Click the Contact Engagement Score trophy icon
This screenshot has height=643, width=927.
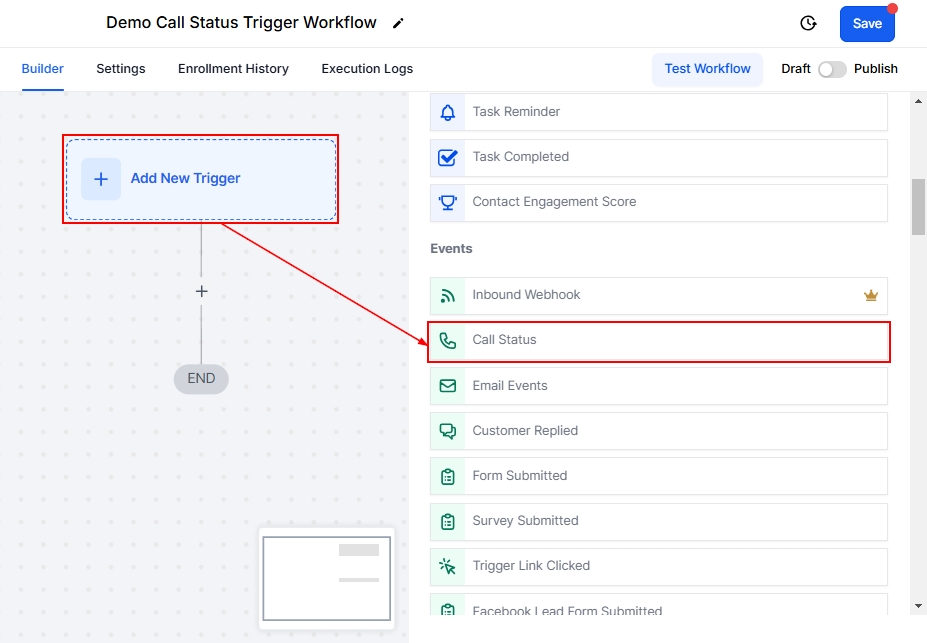tap(448, 202)
